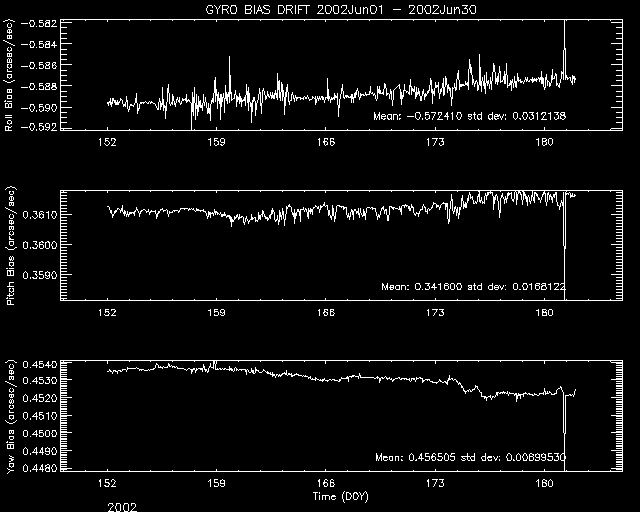The width and height of the screenshot is (640, 512).
Task: Click the 2002 year label below the plots
Action: [x=122, y=507]
